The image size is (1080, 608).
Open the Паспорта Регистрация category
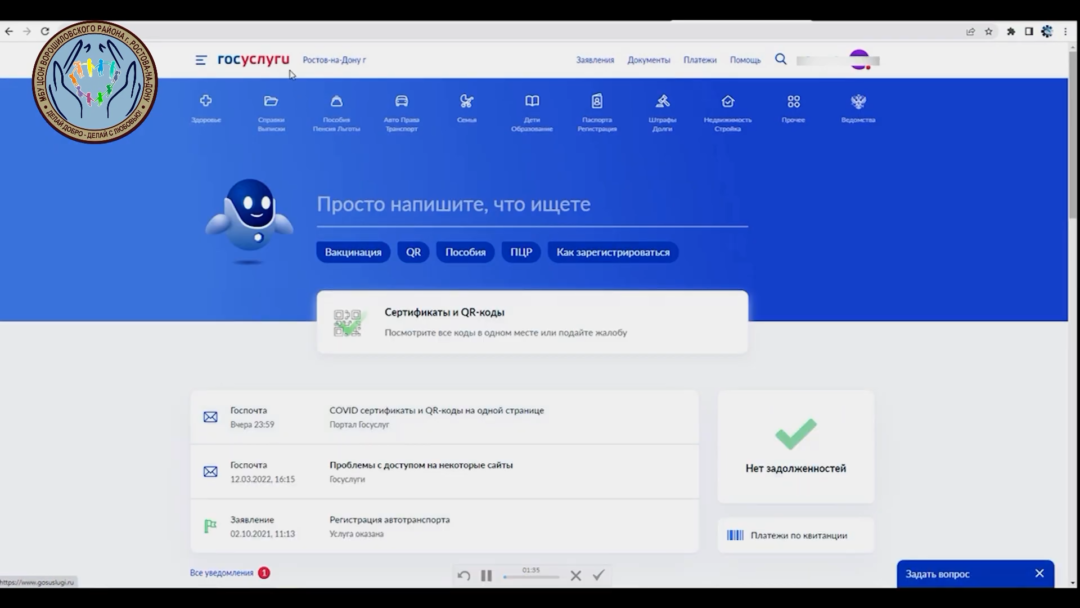click(x=597, y=112)
